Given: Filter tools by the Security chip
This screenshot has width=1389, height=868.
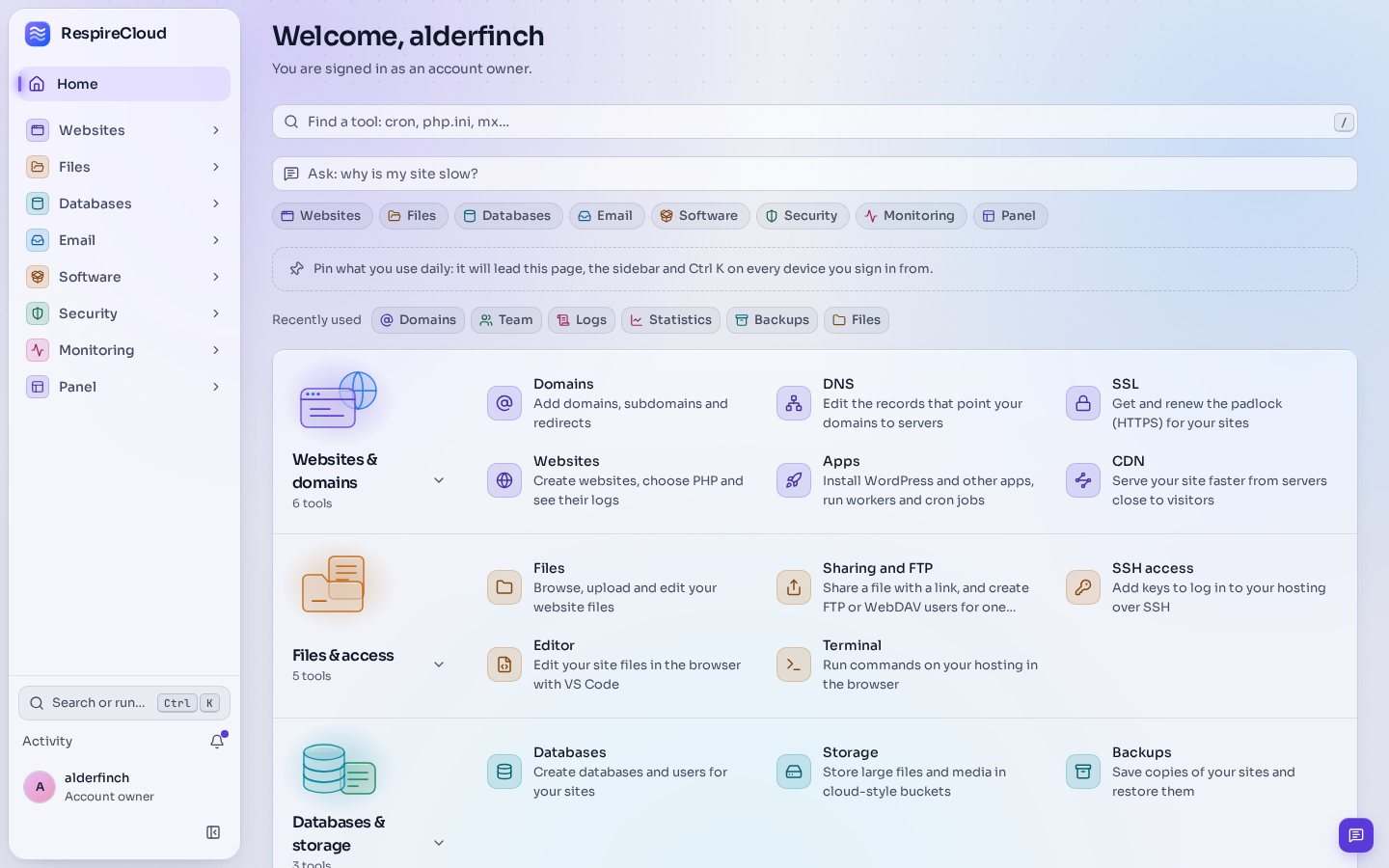Looking at the screenshot, I should click(x=803, y=216).
